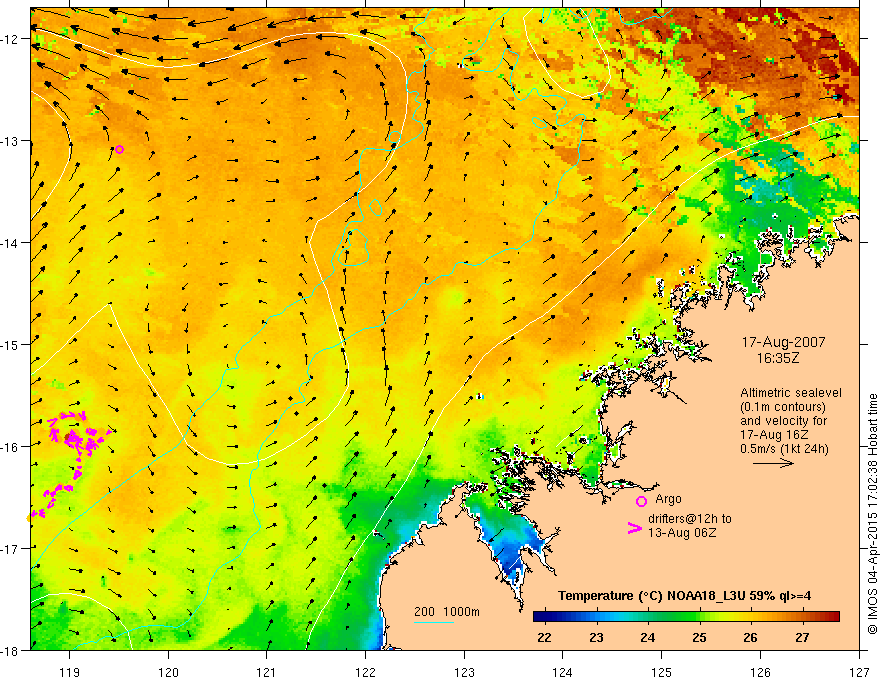The height and width of the screenshot is (680, 880).
Task: Click the longitude axis label '124'
Action: [x=563, y=672]
